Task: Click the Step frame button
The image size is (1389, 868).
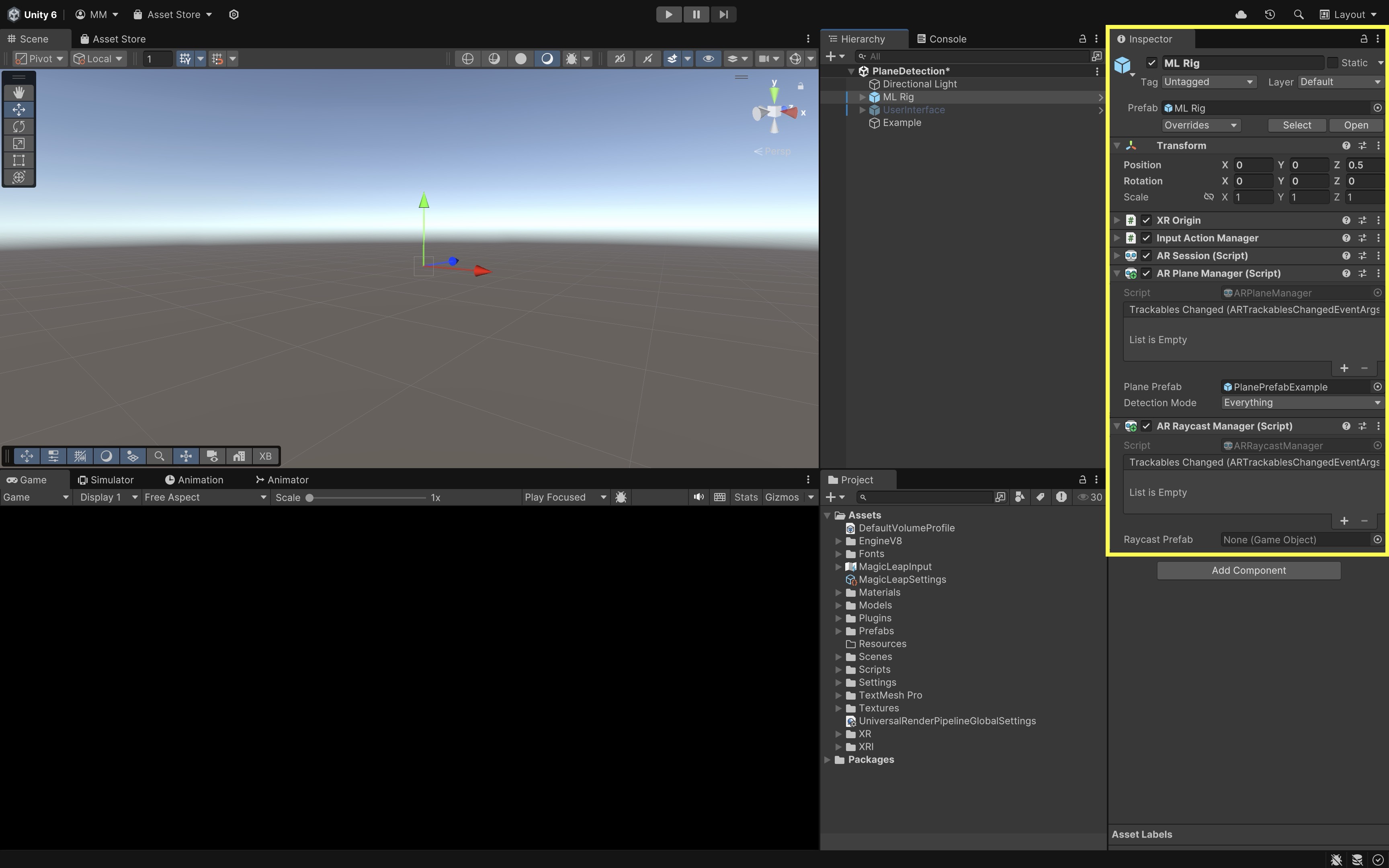Action: click(723, 14)
